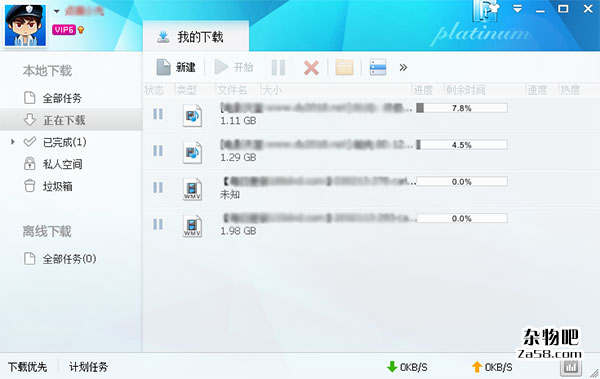The height and width of the screenshot is (379, 600).
Task: Toggle pause on the 1.98 GB download
Action: (158, 224)
